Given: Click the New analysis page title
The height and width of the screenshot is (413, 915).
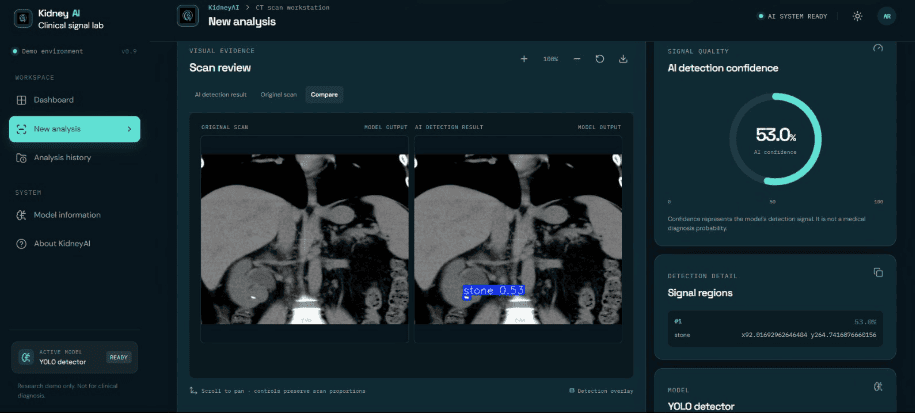Looking at the screenshot, I should pos(242,22).
